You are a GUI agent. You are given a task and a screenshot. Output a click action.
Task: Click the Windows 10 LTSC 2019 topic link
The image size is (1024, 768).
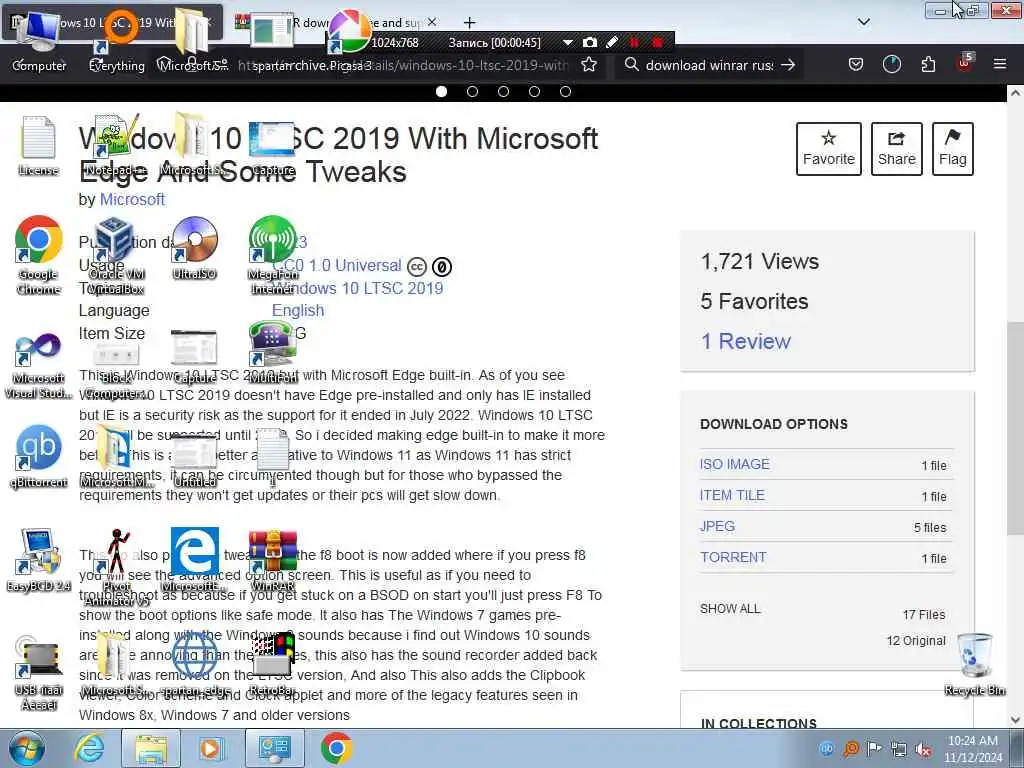[x=358, y=288]
